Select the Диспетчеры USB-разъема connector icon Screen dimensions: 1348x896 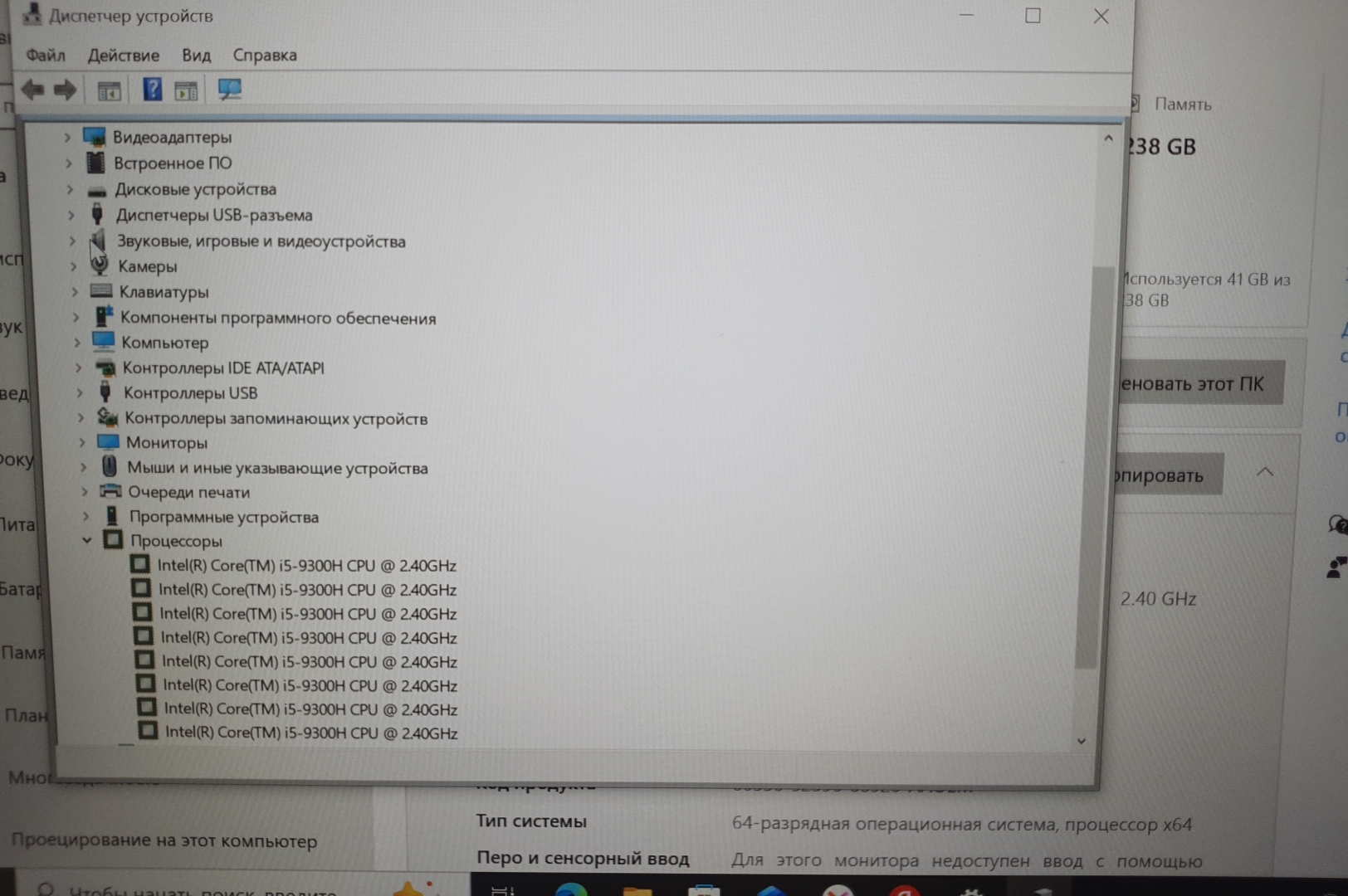point(97,215)
